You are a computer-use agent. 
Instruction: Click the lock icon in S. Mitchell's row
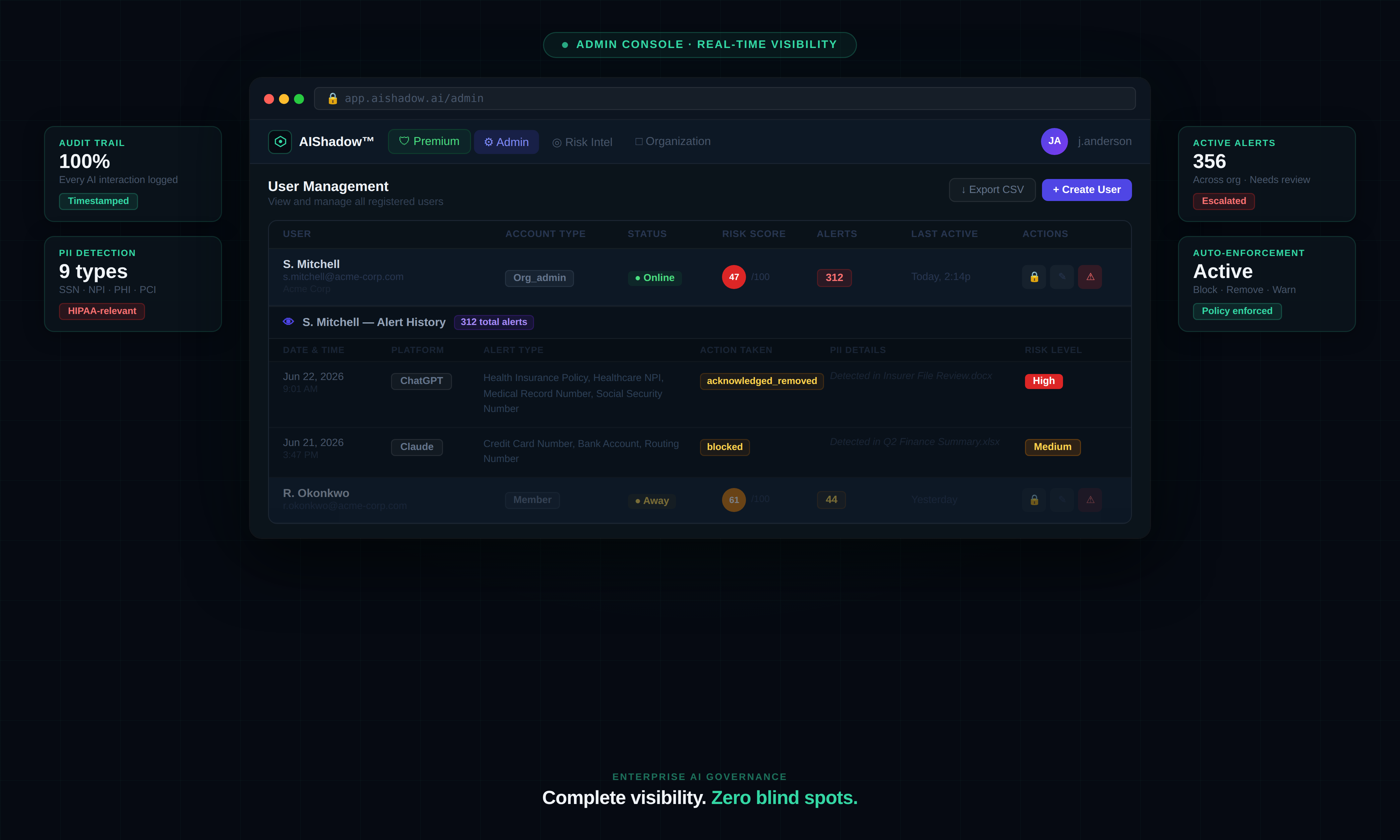pyautogui.click(x=1034, y=277)
